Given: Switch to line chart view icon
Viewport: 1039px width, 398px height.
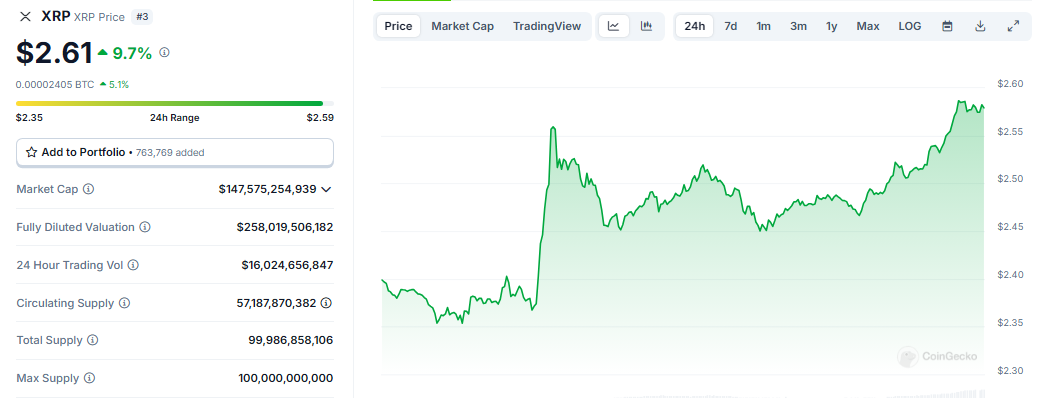Looking at the screenshot, I should coord(614,26).
